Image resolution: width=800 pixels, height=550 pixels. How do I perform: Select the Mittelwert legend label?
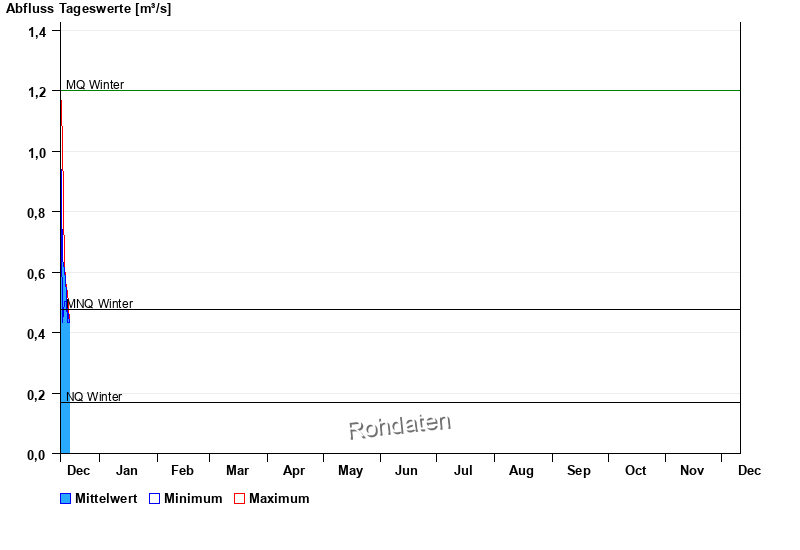tap(106, 499)
